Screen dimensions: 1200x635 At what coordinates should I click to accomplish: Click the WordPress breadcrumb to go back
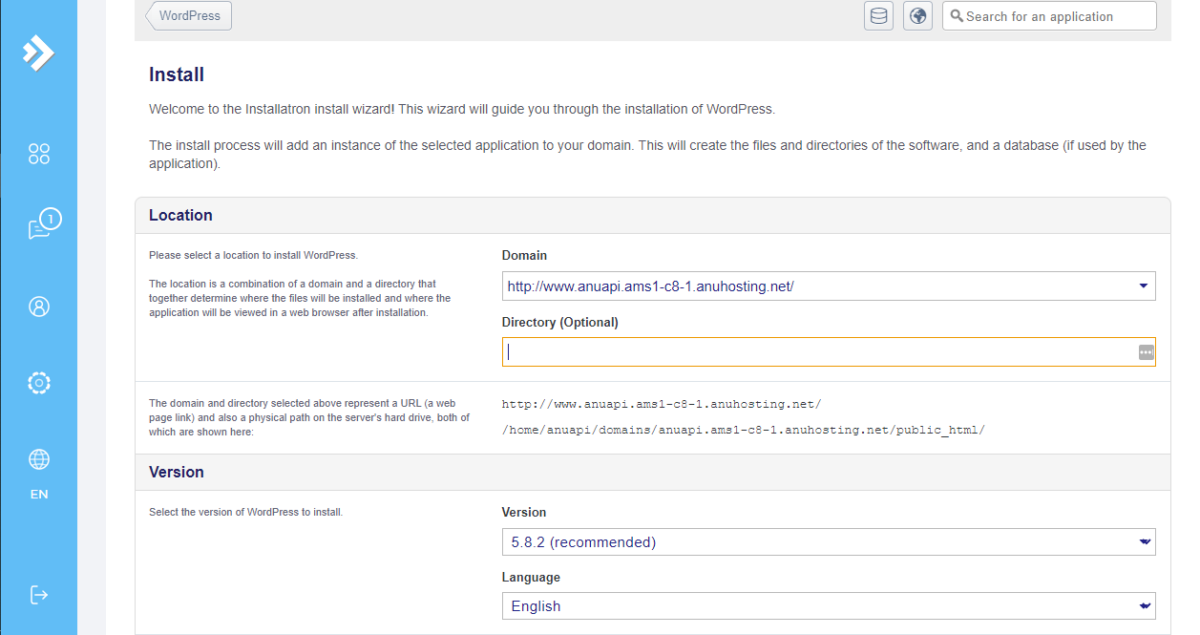coord(193,15)
